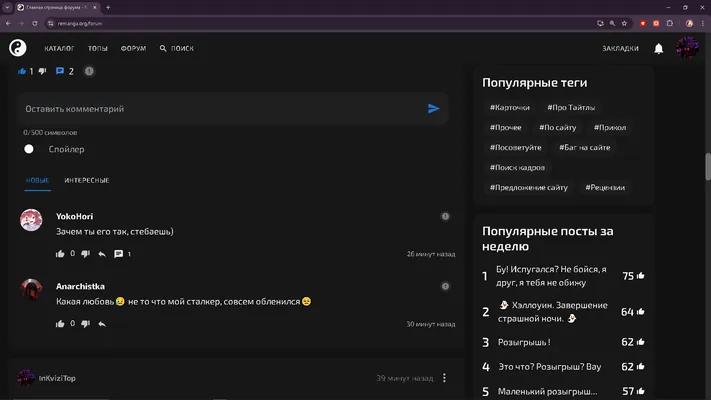The image size is (711, 400).
Task: Open popular post 'Бу! Испугался? Не бойся'
Action: [551, 276]
